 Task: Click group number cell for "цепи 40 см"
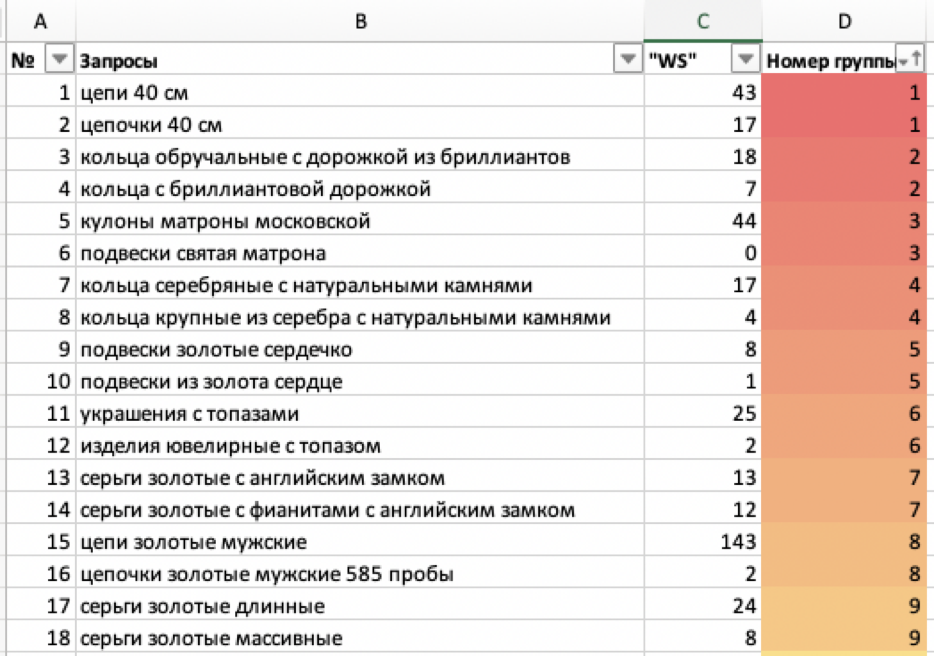844,92
